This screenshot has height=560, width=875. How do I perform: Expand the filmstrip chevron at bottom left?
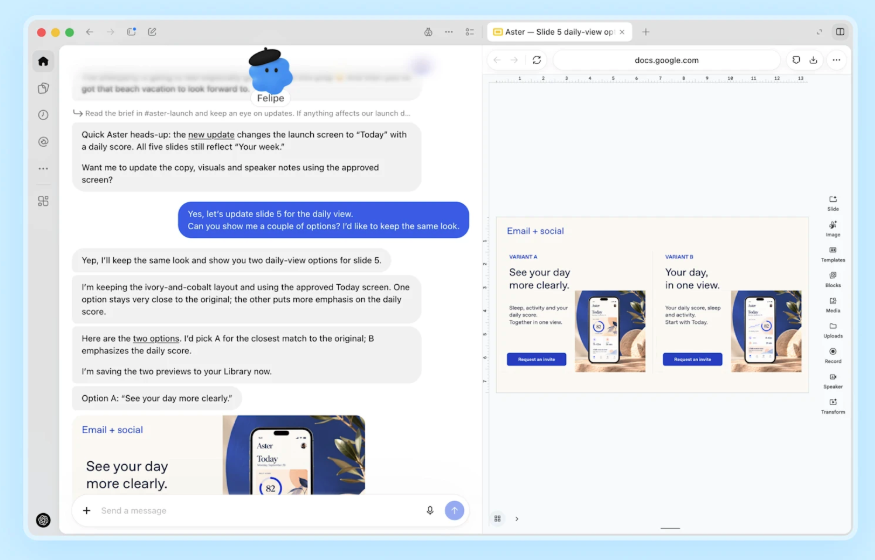[x=517, y=519]
